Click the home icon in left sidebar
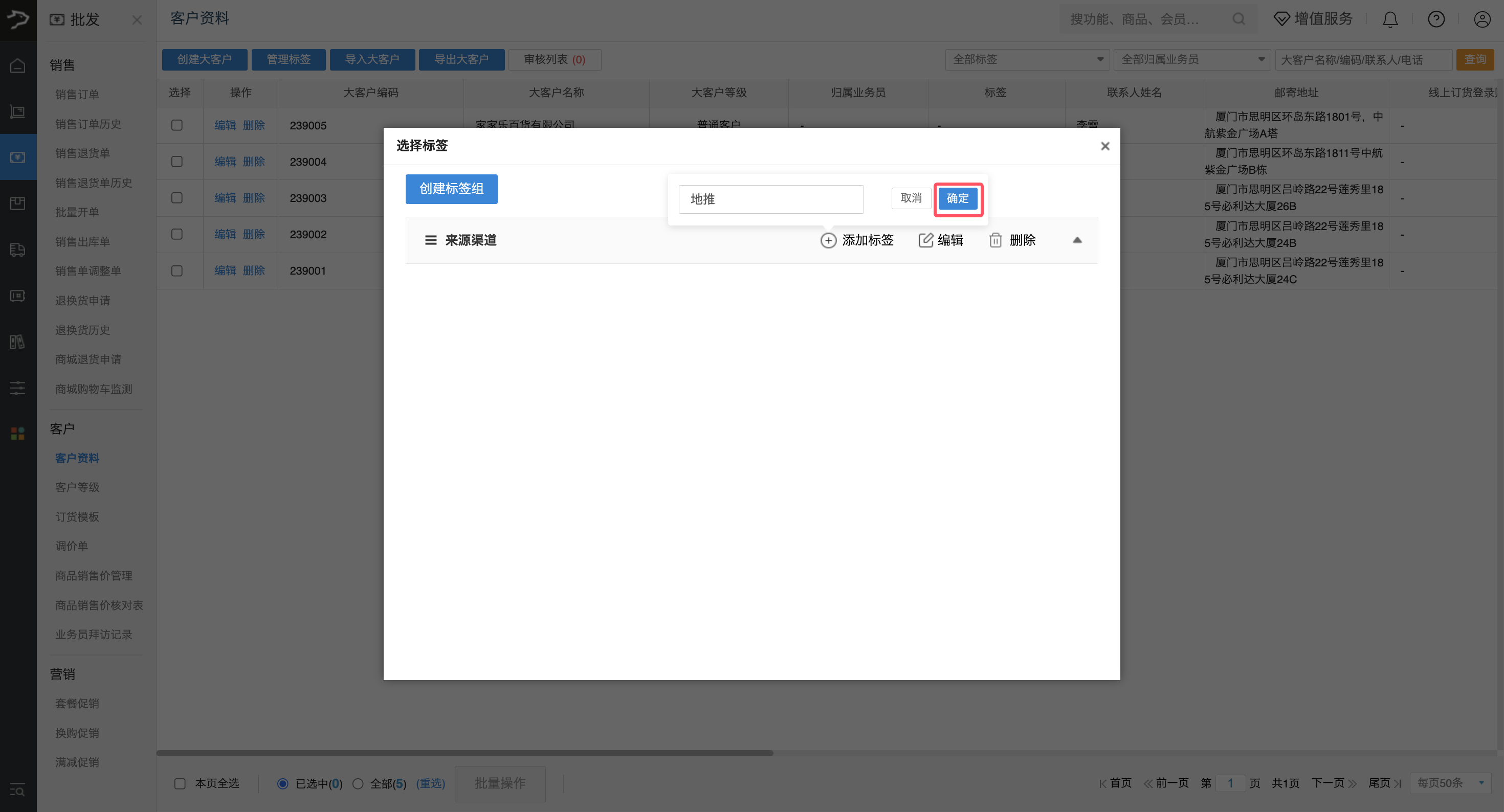Screen dimensions: 1504x812 18,65
